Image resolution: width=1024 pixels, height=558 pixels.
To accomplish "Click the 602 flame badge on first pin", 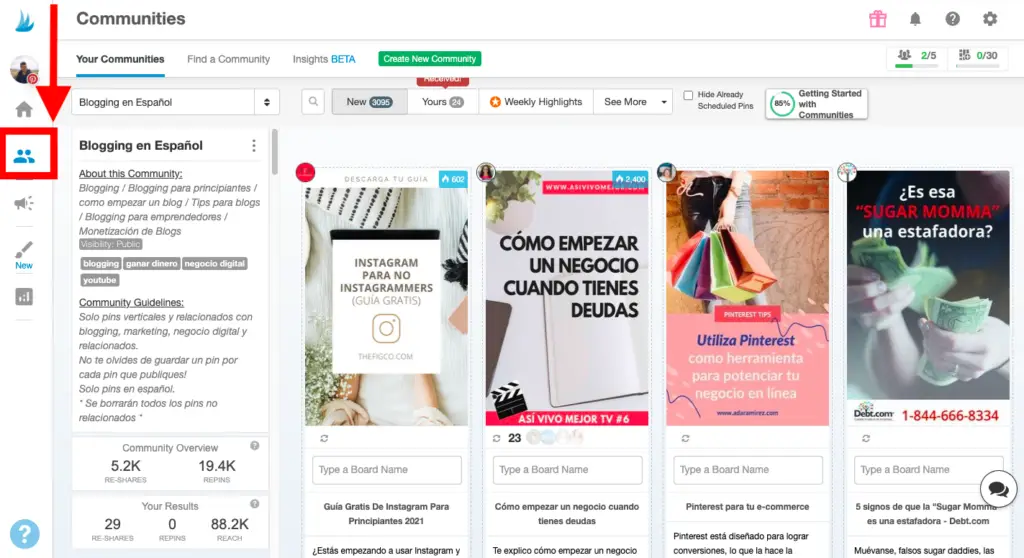I will 453,179.
